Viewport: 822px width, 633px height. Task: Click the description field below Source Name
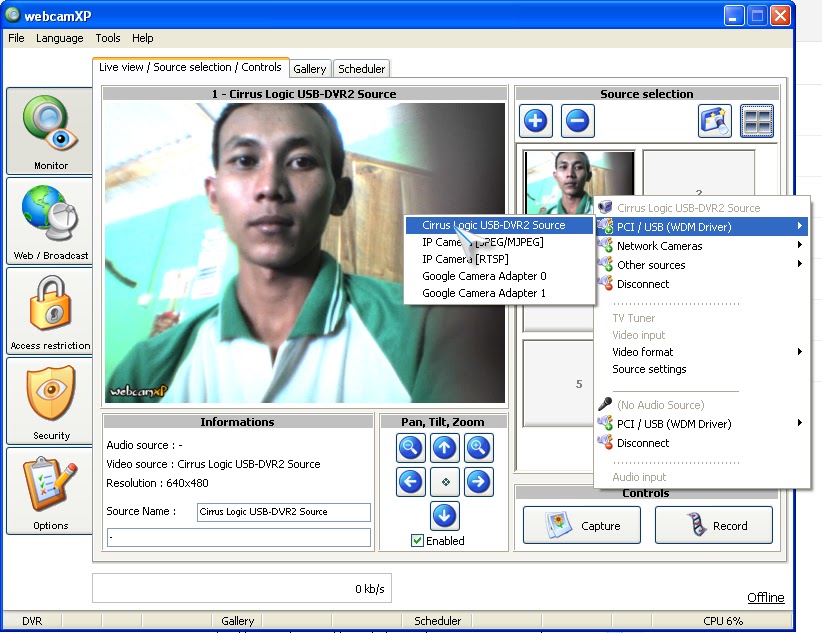pos(239,538)
